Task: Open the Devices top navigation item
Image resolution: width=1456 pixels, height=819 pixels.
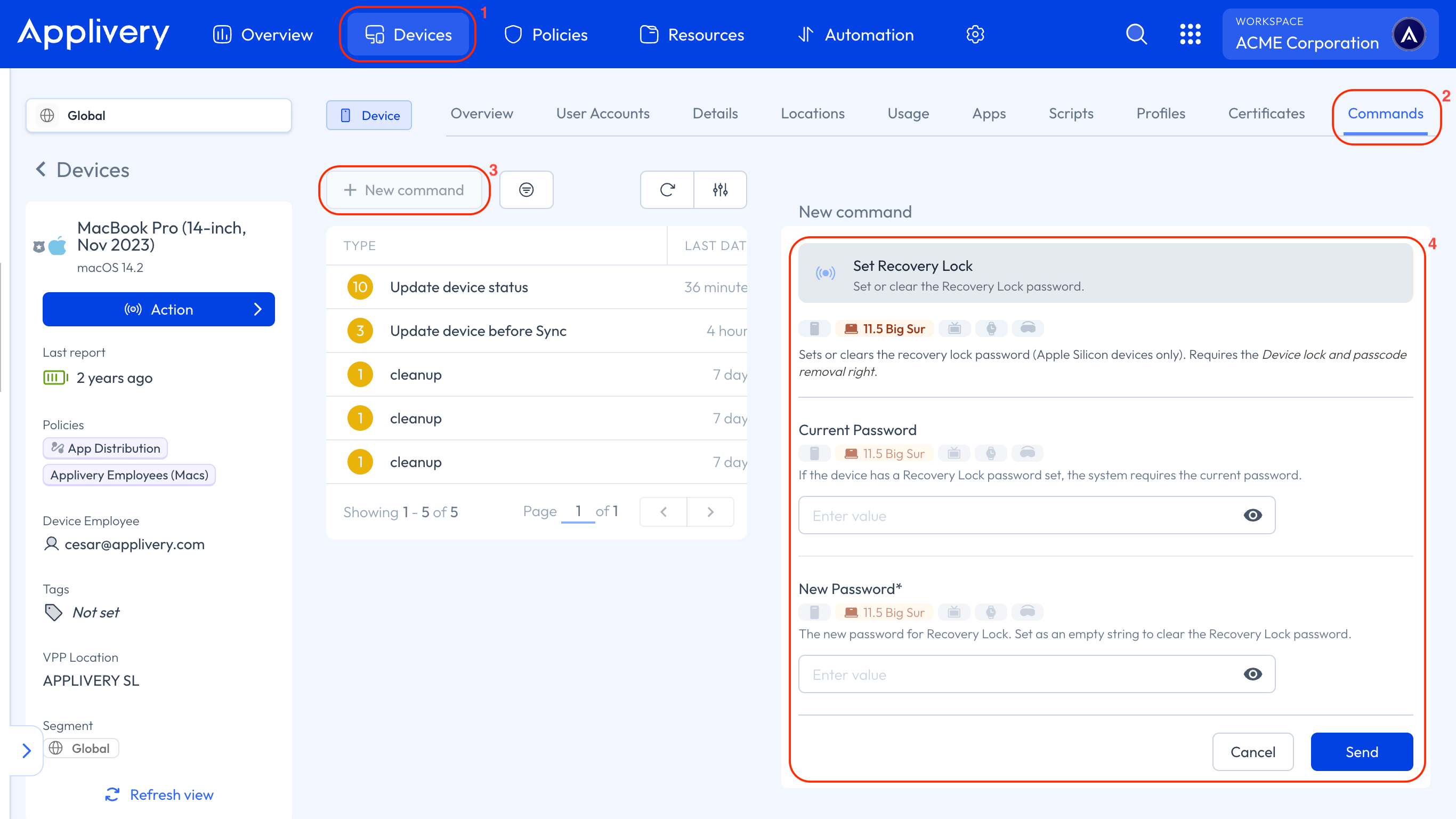Action: click(408, 35)
